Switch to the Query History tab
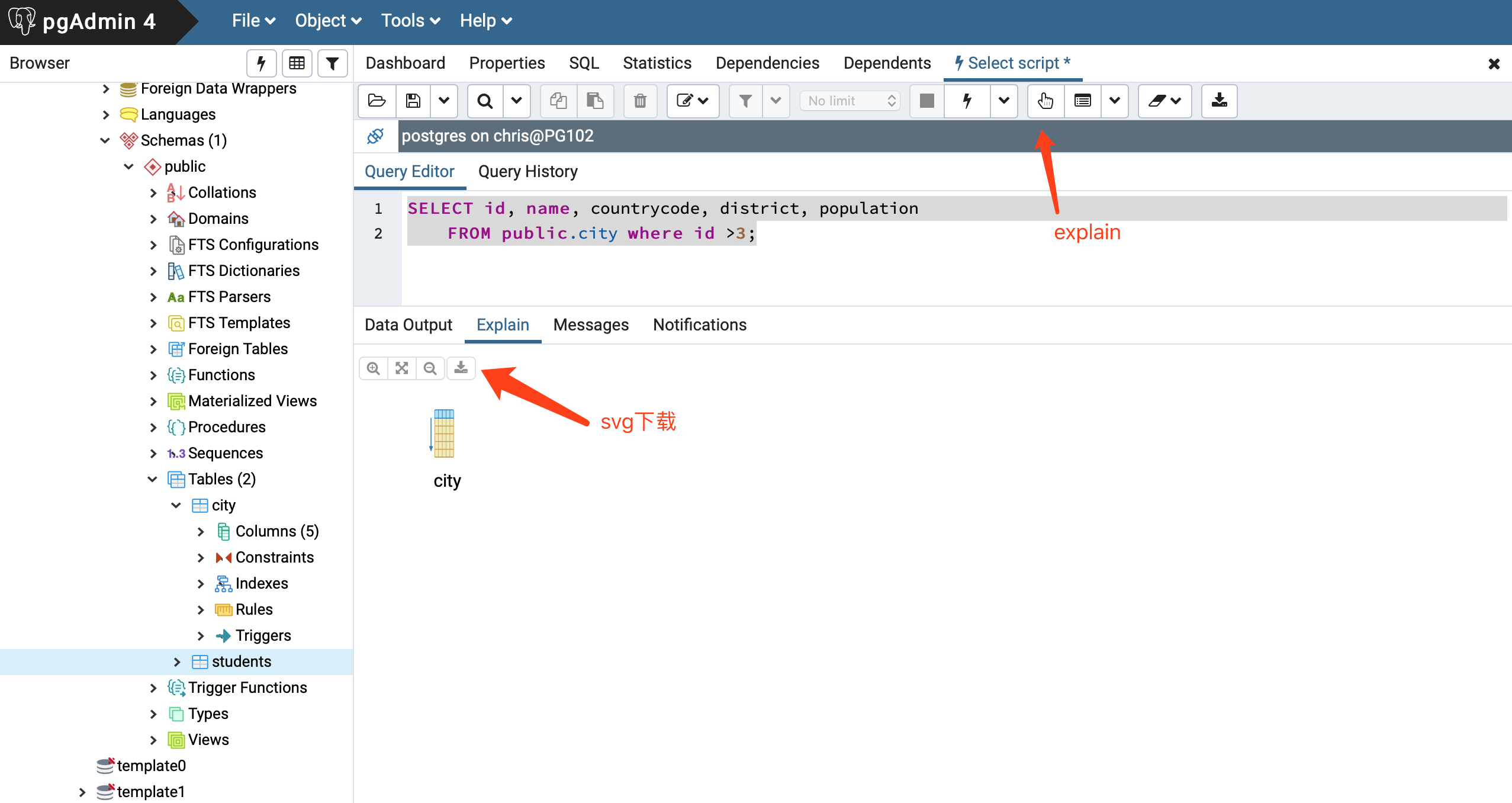The width and height of the screenshot is (1512, 803). (x=527, y=172)
